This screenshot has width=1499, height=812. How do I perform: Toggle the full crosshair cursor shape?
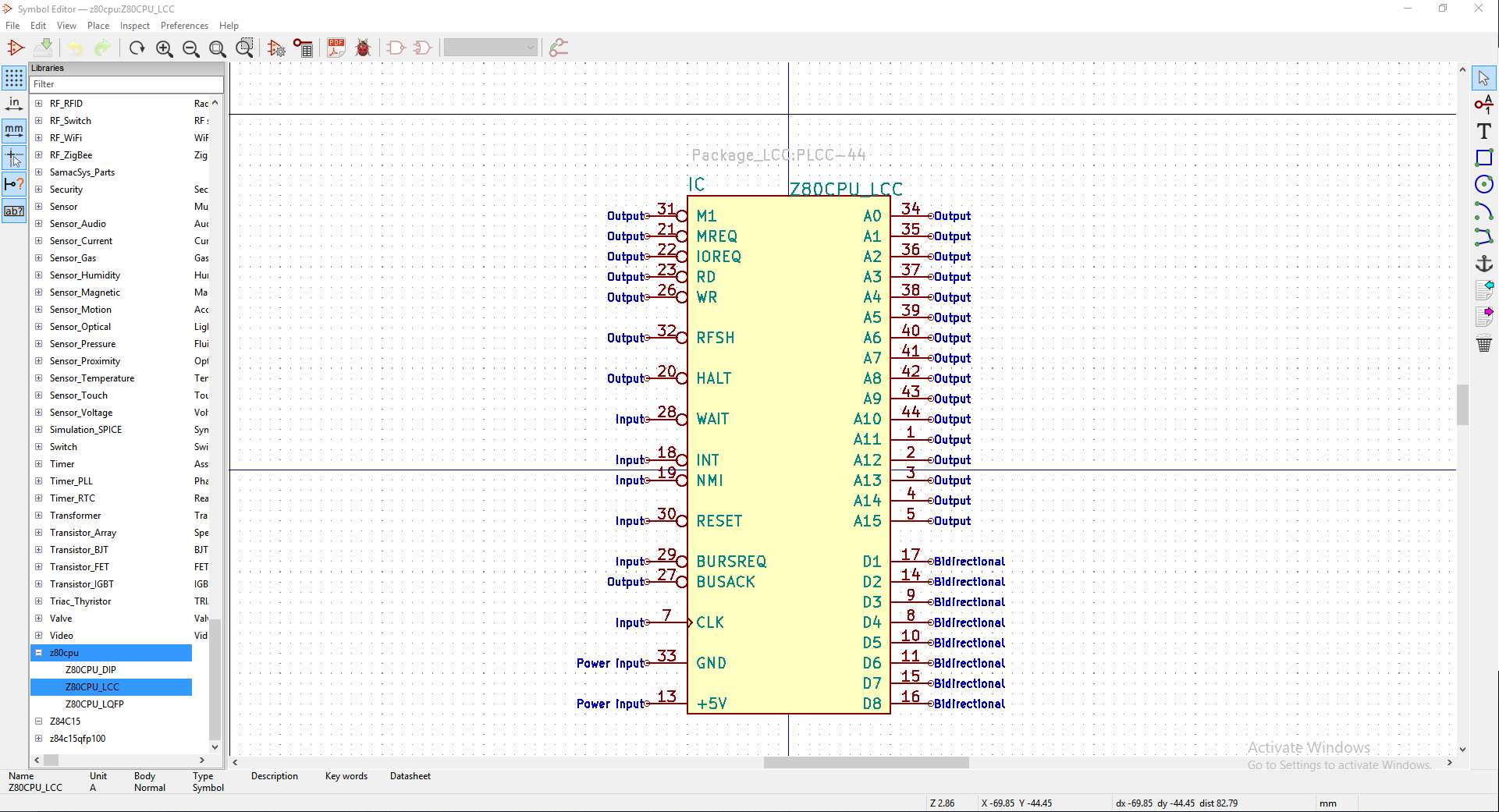point(14,158)
